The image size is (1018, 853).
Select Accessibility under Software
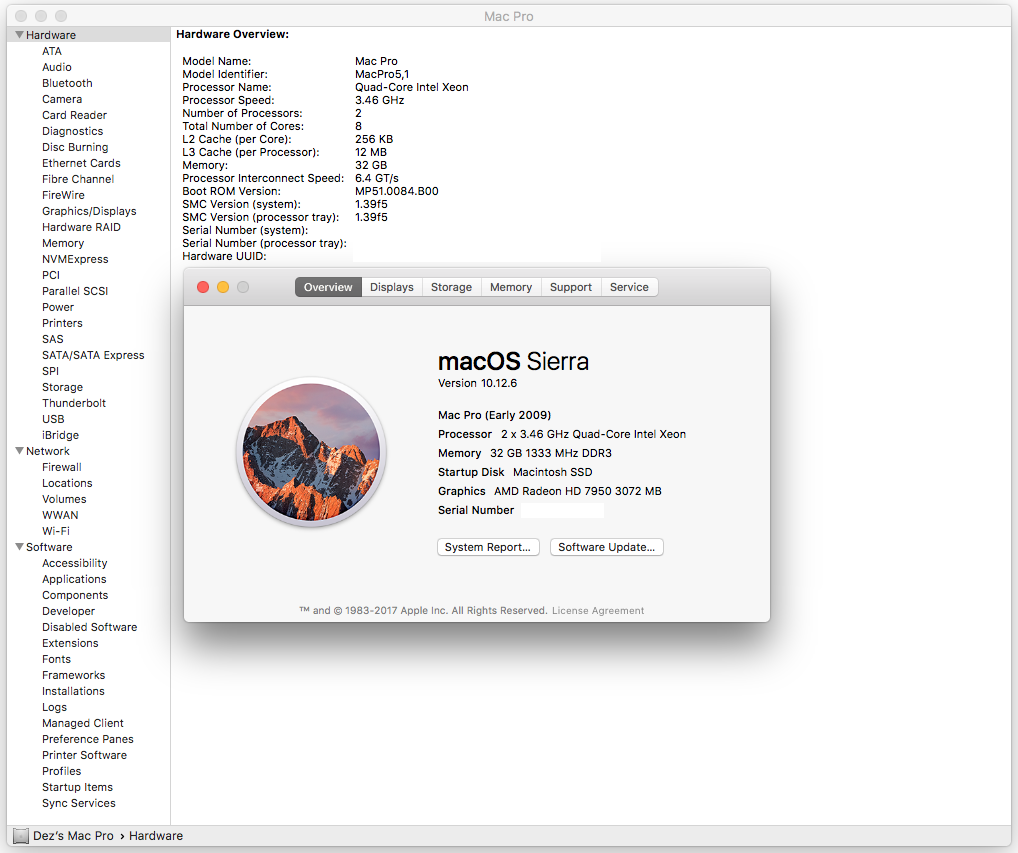coord(75,563)
